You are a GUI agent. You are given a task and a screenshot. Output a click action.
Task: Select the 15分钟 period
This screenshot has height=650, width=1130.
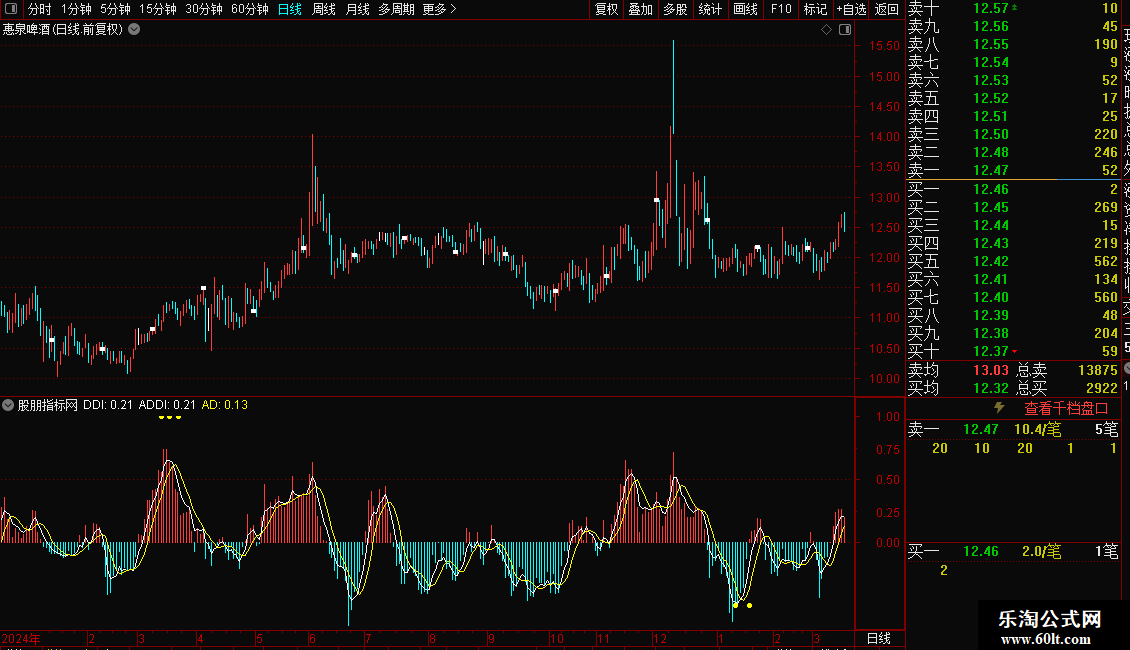(x=158, y=9)
